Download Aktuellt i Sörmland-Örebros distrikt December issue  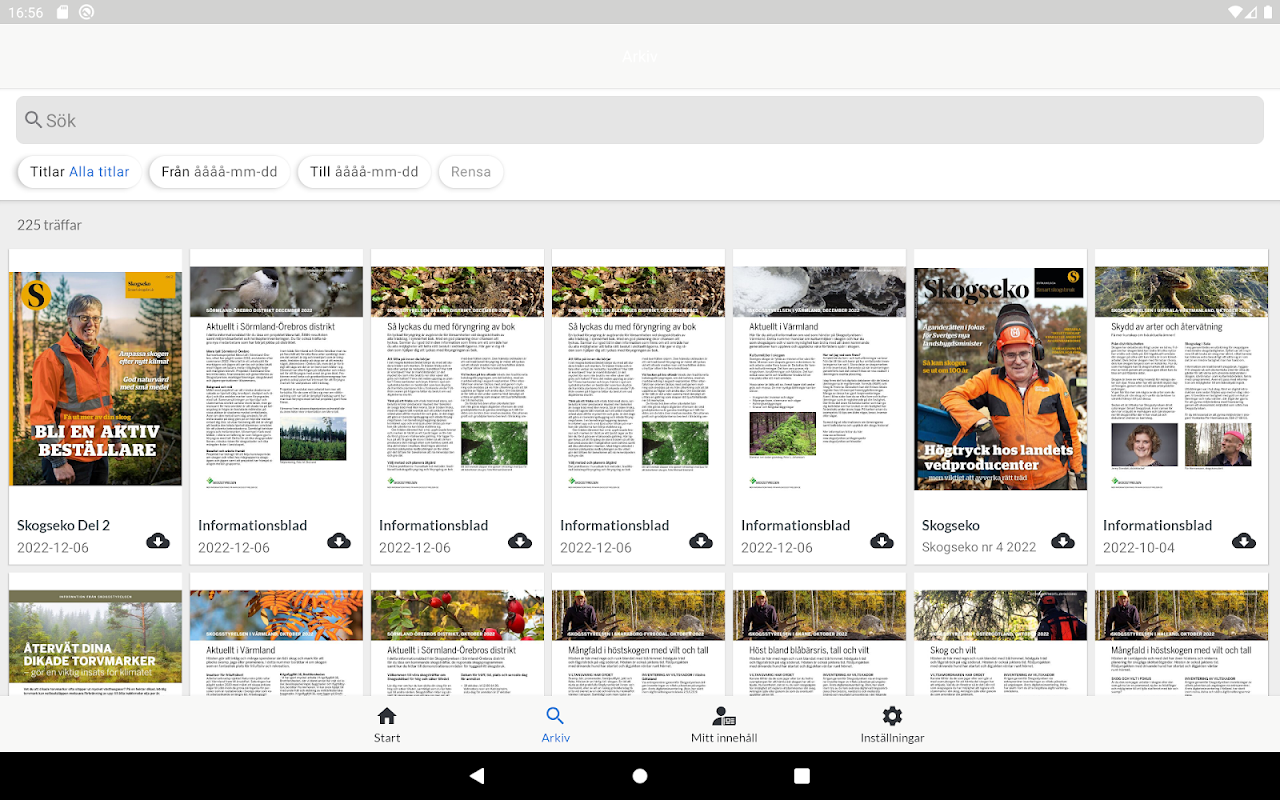tap(339, 541)
